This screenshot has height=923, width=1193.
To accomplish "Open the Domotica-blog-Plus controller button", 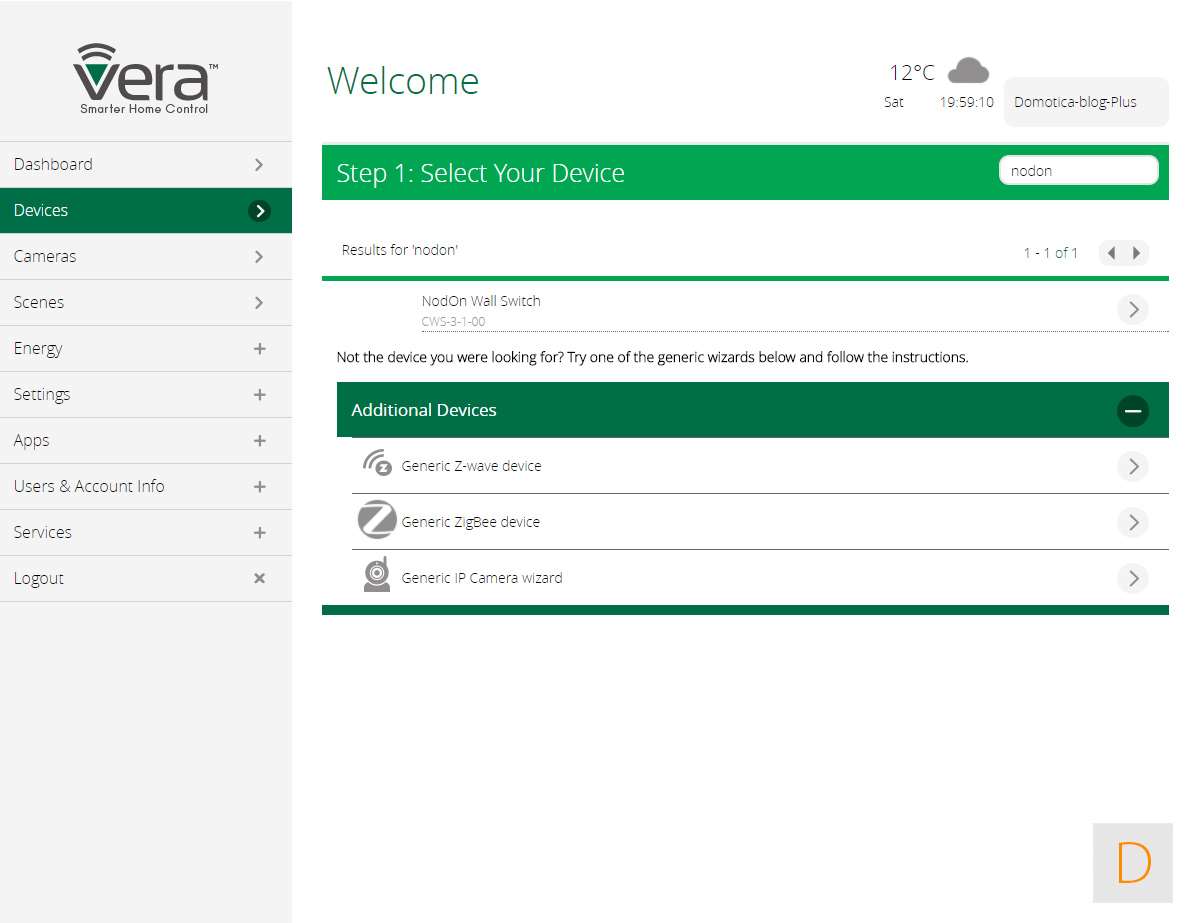I will click(x=1085, y=102).
